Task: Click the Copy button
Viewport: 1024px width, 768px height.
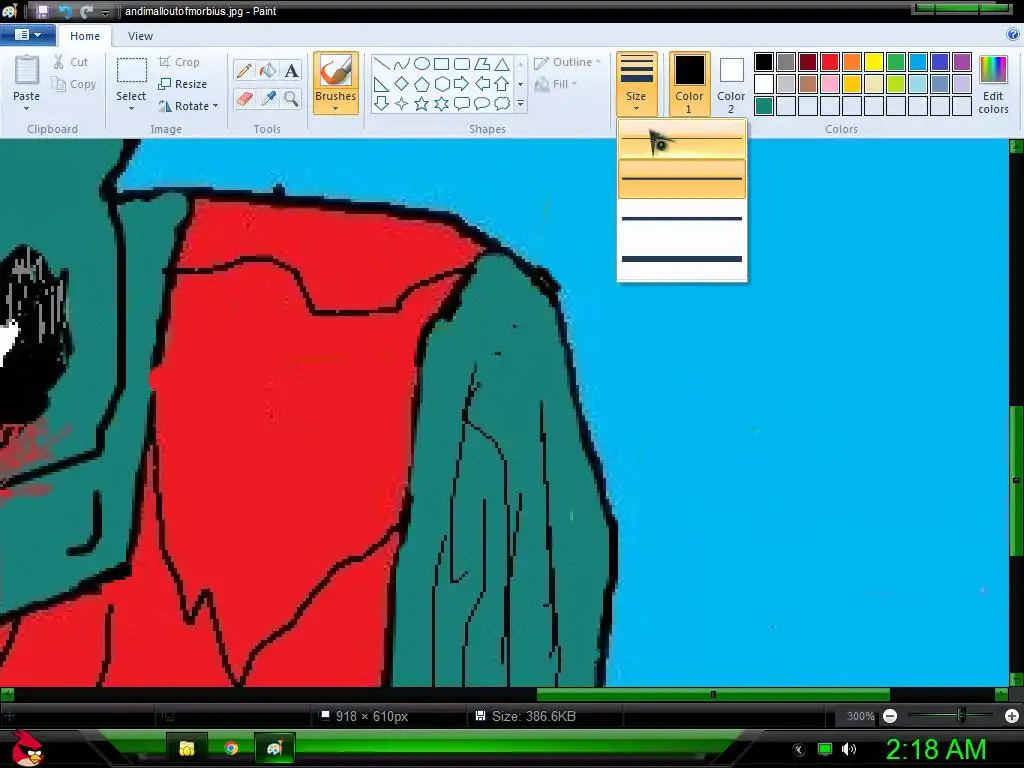Action: (74, 84)
